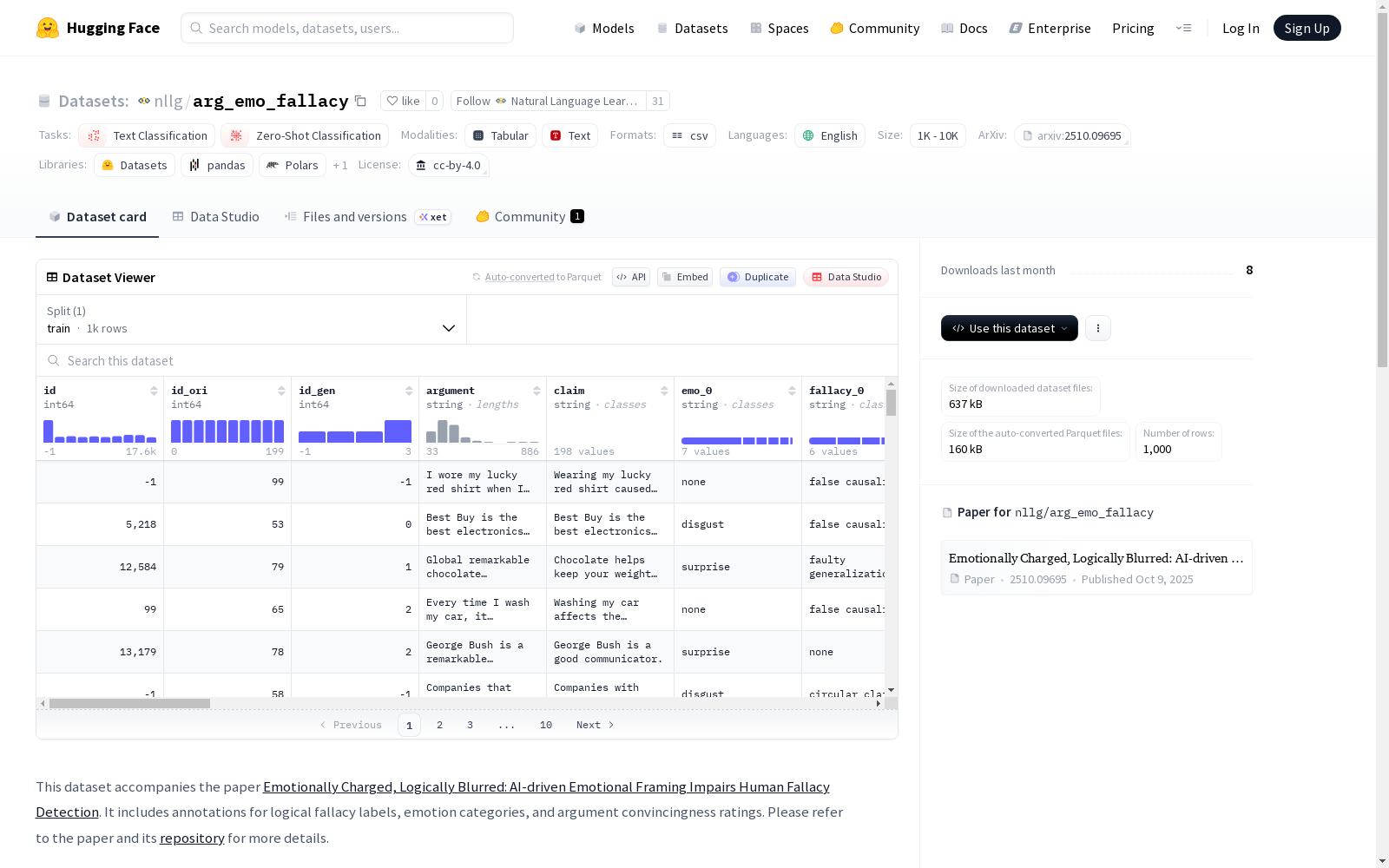1389x868 pixels.
Task: Click the English language tag
Action: [x=830, y=135]
